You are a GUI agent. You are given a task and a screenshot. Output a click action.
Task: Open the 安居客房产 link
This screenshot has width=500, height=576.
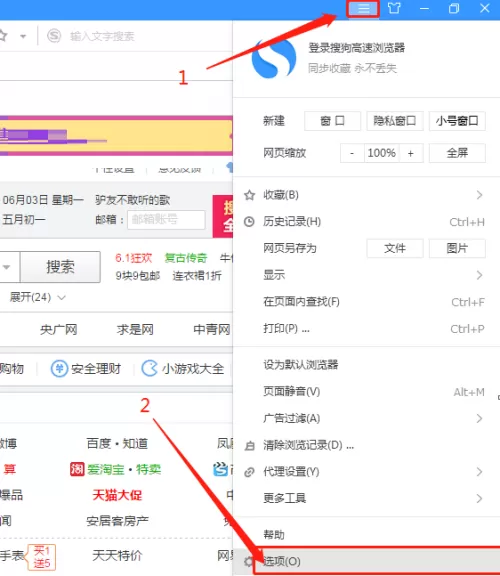pyautogui.click(x=117, y=521)
